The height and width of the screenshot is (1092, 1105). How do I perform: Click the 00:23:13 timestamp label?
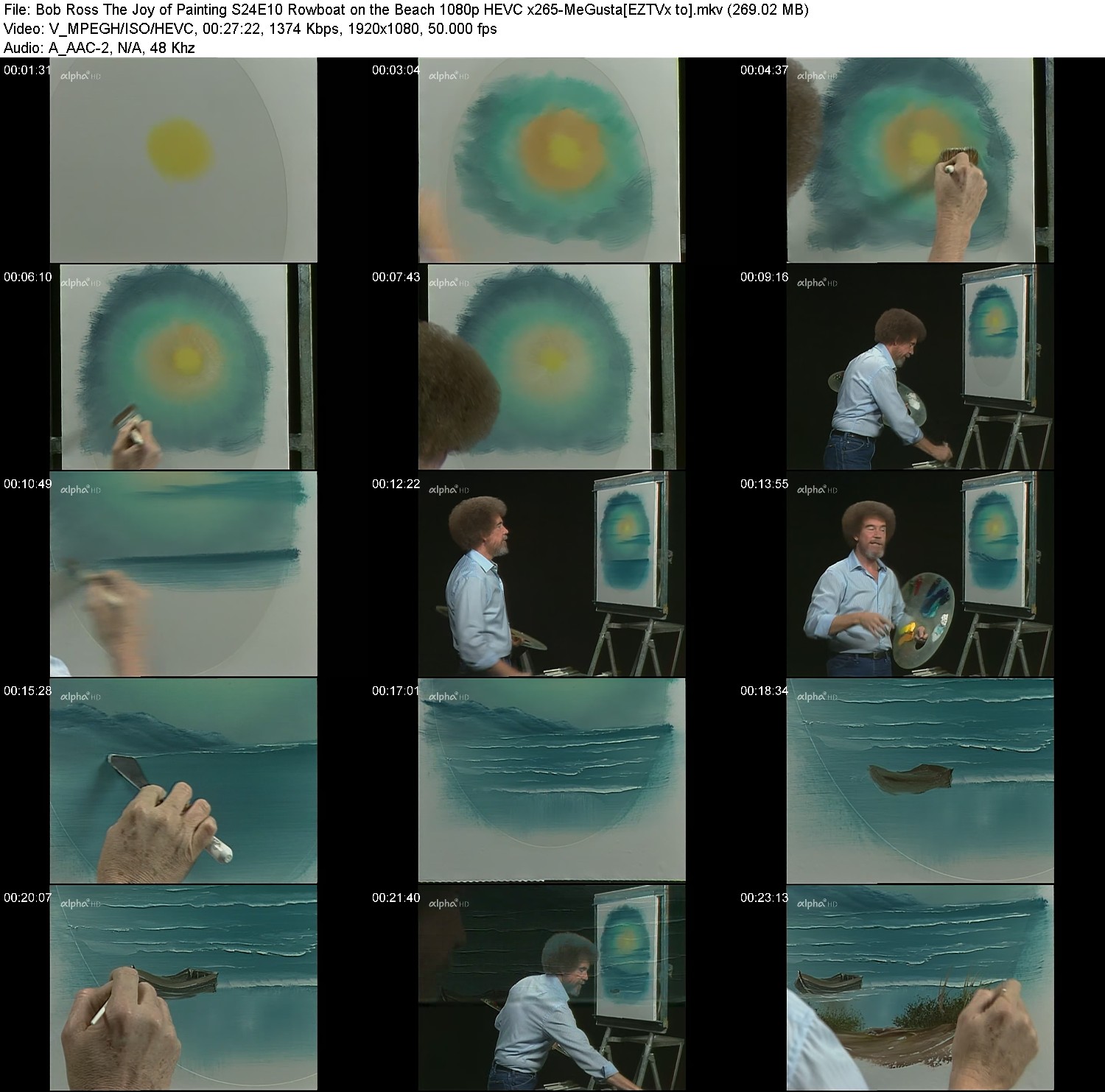pyautogui.click(x=764, y=898)
